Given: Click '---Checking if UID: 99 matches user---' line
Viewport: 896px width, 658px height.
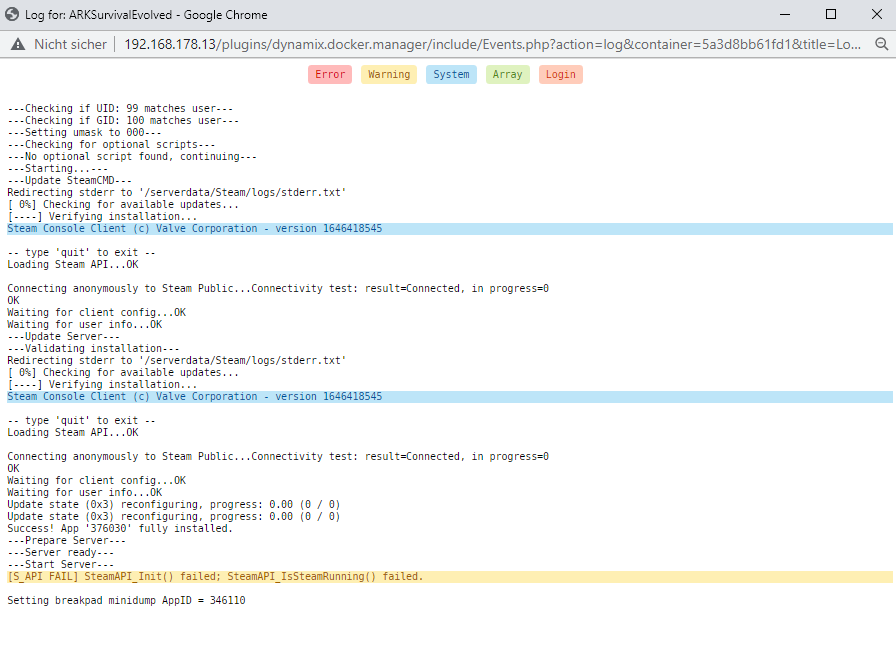Looking at the screenshot, I should (120, 109).
